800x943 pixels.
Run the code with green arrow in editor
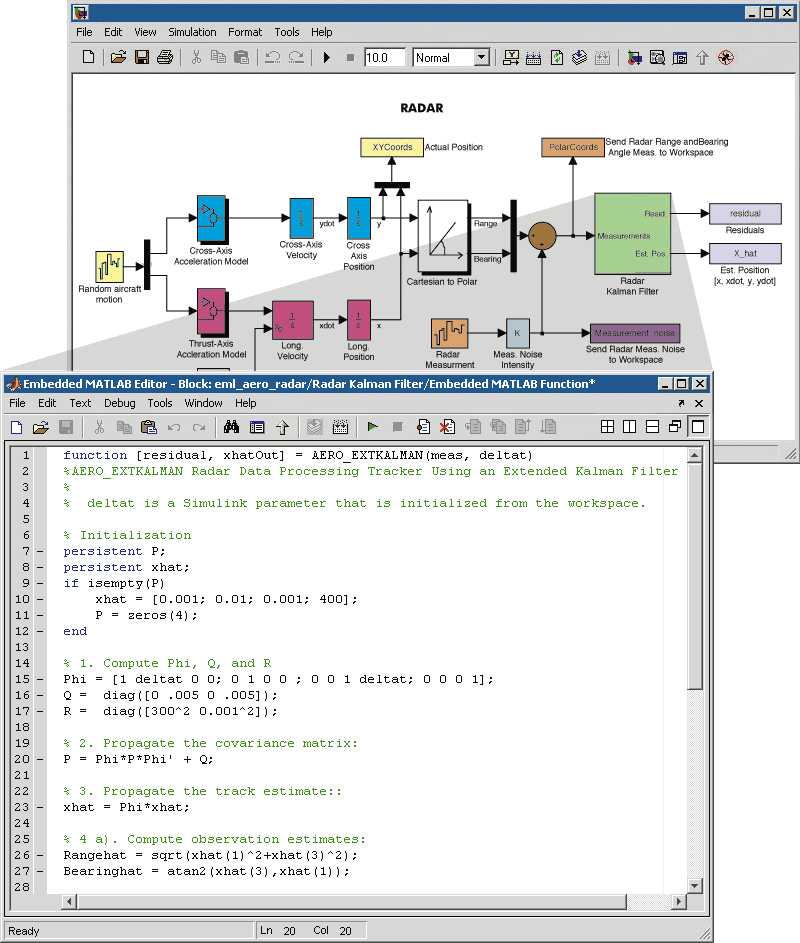[372, 427]
